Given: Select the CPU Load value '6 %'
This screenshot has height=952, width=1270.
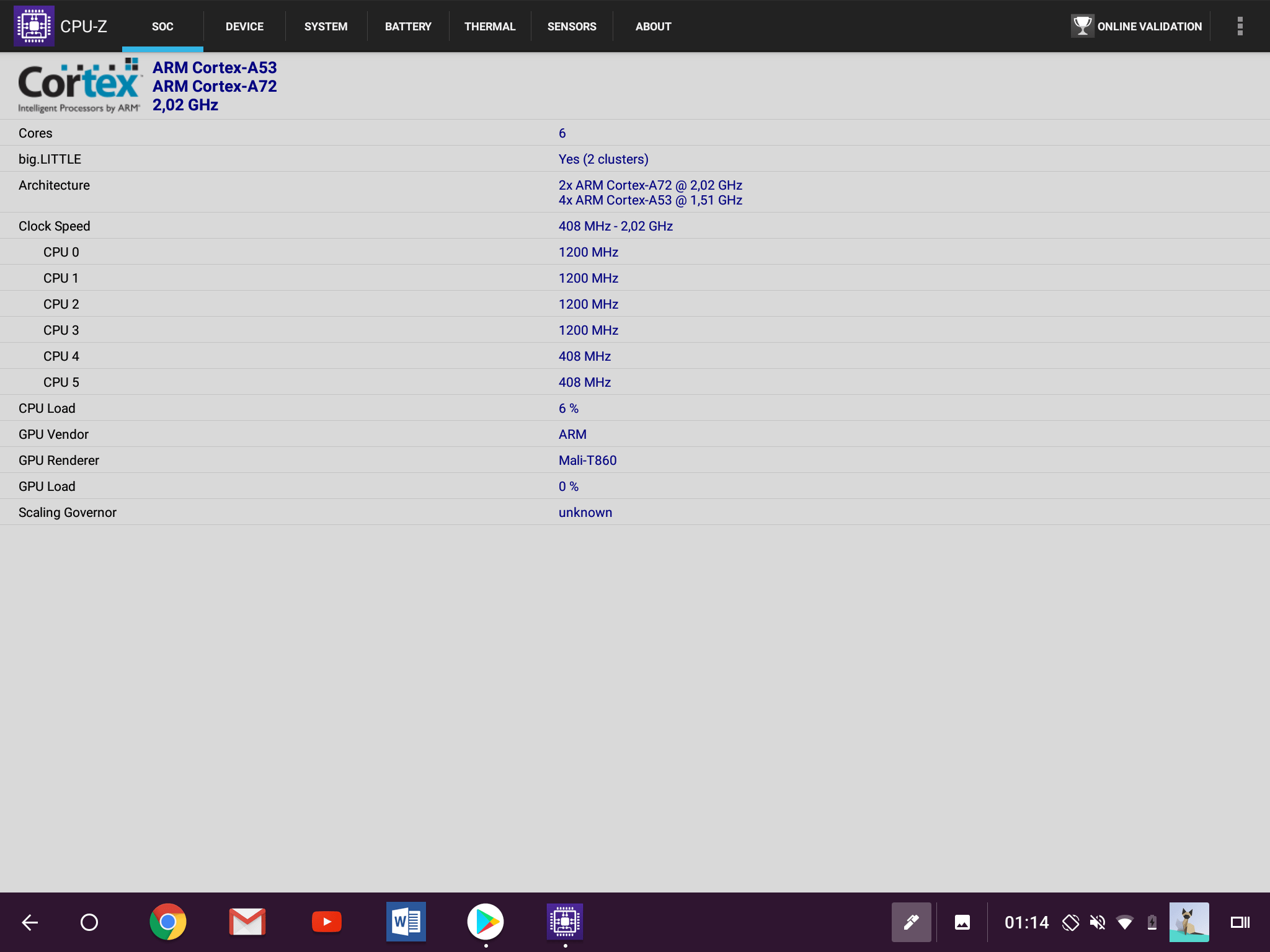Looking at the screenshot, I should tap(569, 408).
